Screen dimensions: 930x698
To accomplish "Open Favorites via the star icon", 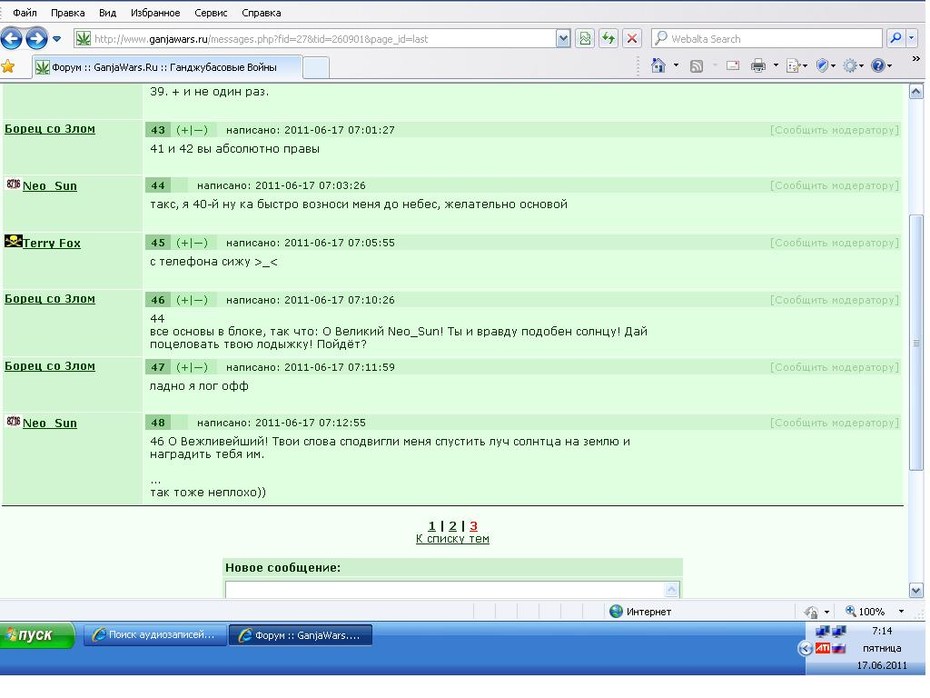I will 8,66.
